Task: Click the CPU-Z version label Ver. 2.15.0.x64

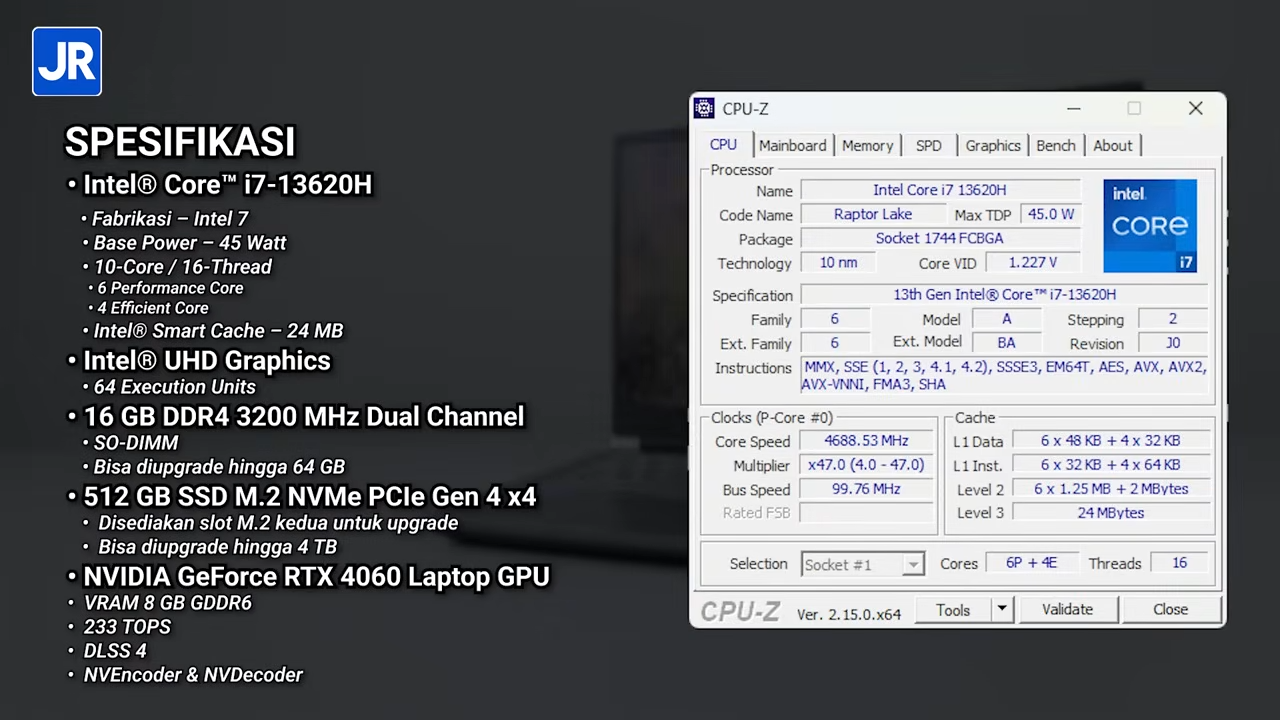Action: [848, 614]
